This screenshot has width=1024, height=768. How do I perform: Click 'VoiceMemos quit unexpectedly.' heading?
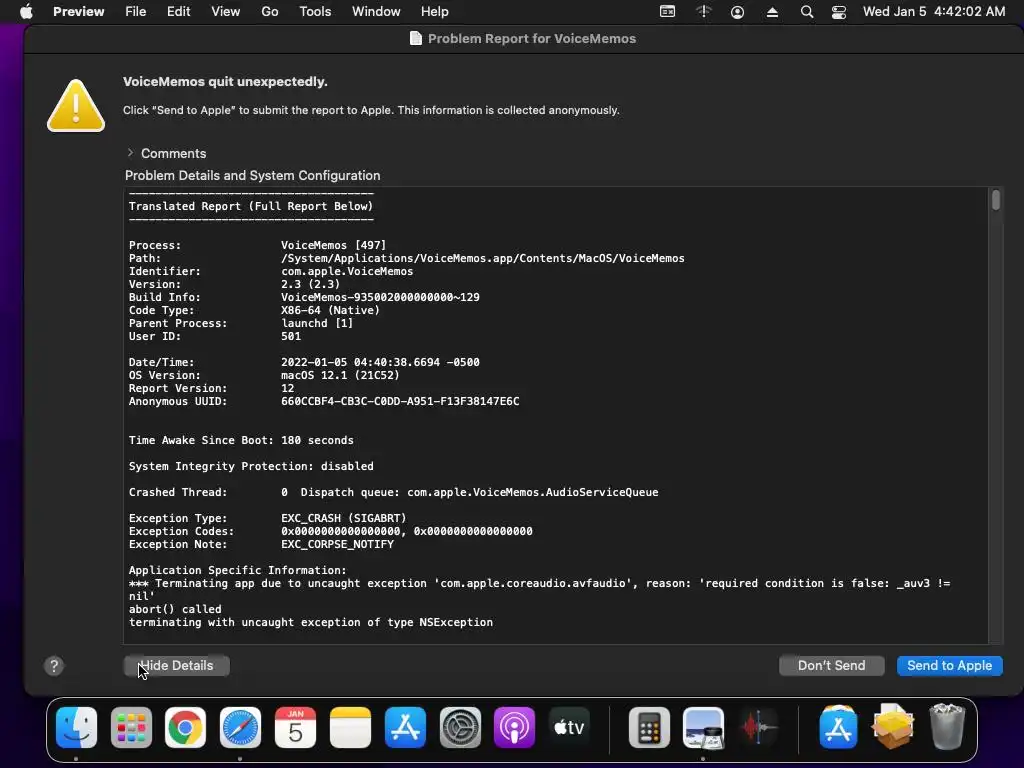(225, 82)
